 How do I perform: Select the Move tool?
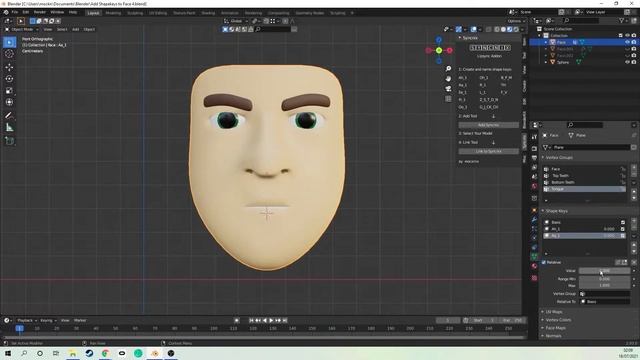pyautogui.click(x=9, y=67)
